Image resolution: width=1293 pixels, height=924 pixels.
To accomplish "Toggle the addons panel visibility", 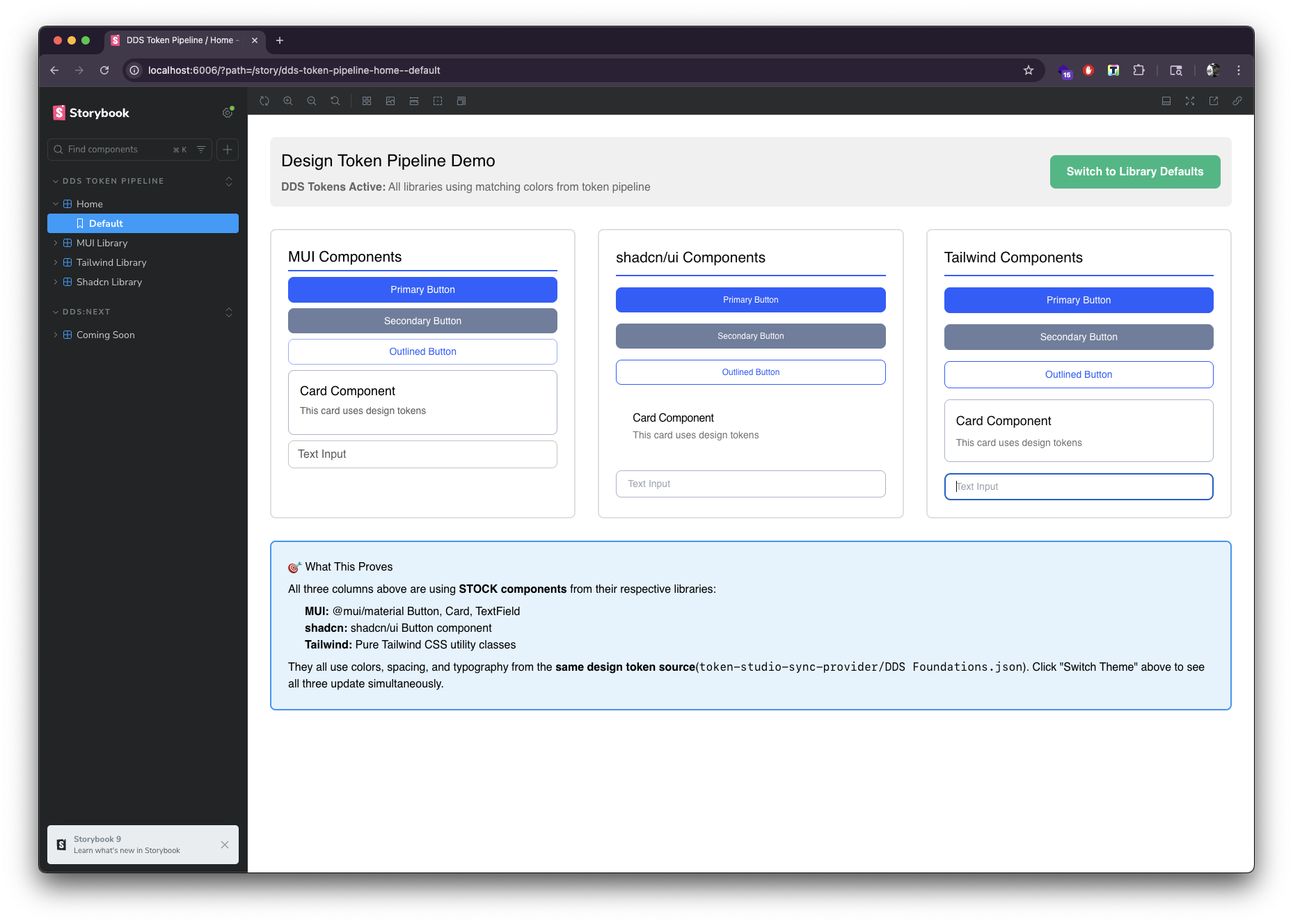I will 1166,101.
